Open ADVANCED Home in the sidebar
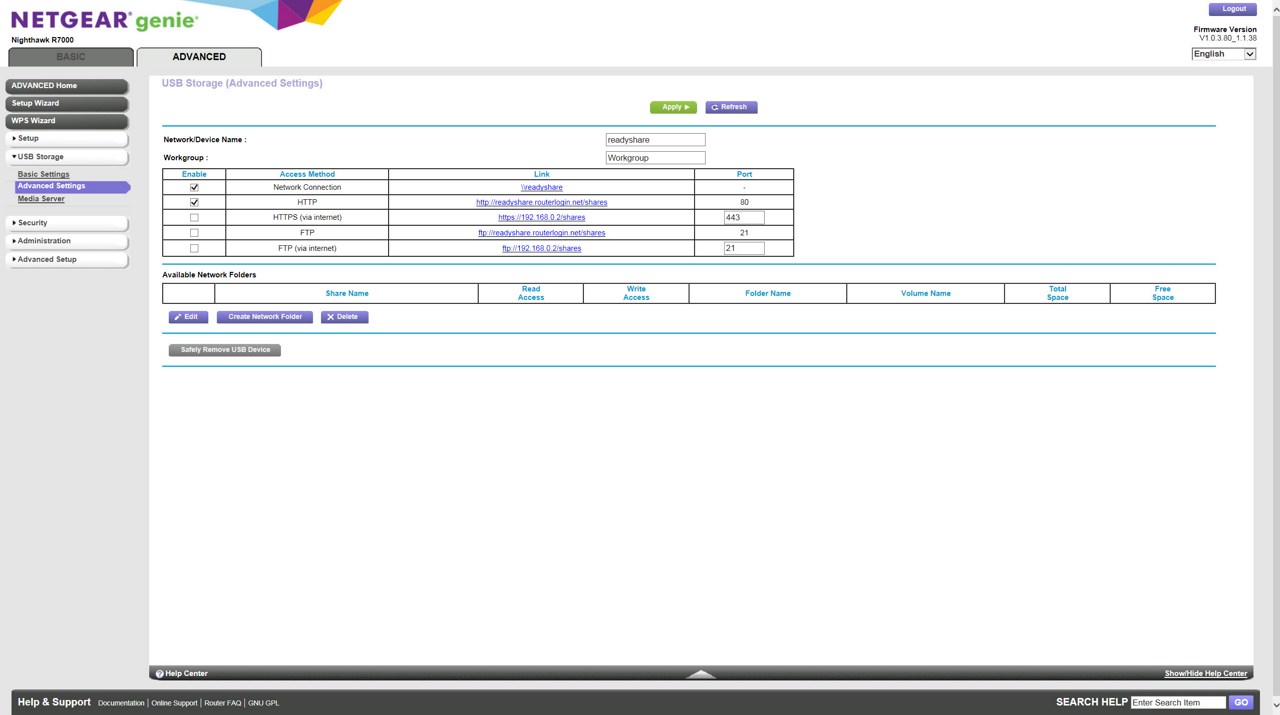 [x=67, y=86]
